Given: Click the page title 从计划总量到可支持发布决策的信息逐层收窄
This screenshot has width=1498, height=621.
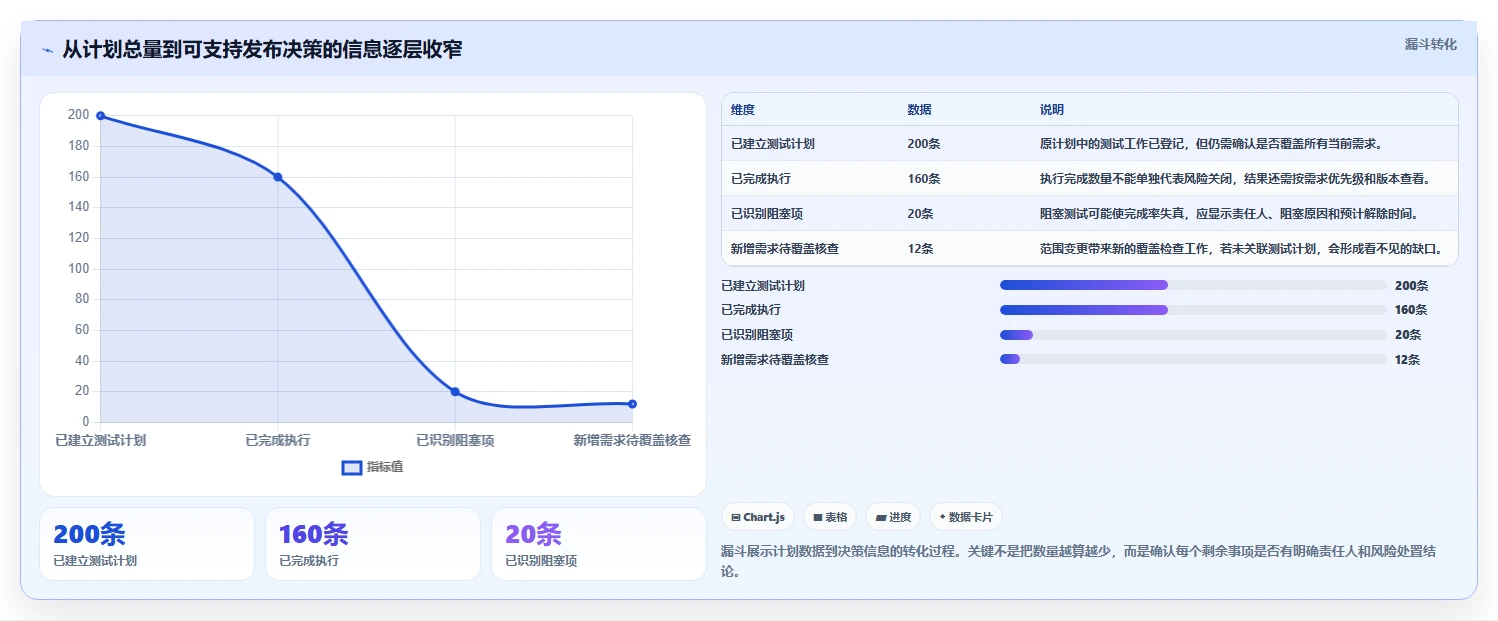Looking at the screenshot, I should point(262,49).
